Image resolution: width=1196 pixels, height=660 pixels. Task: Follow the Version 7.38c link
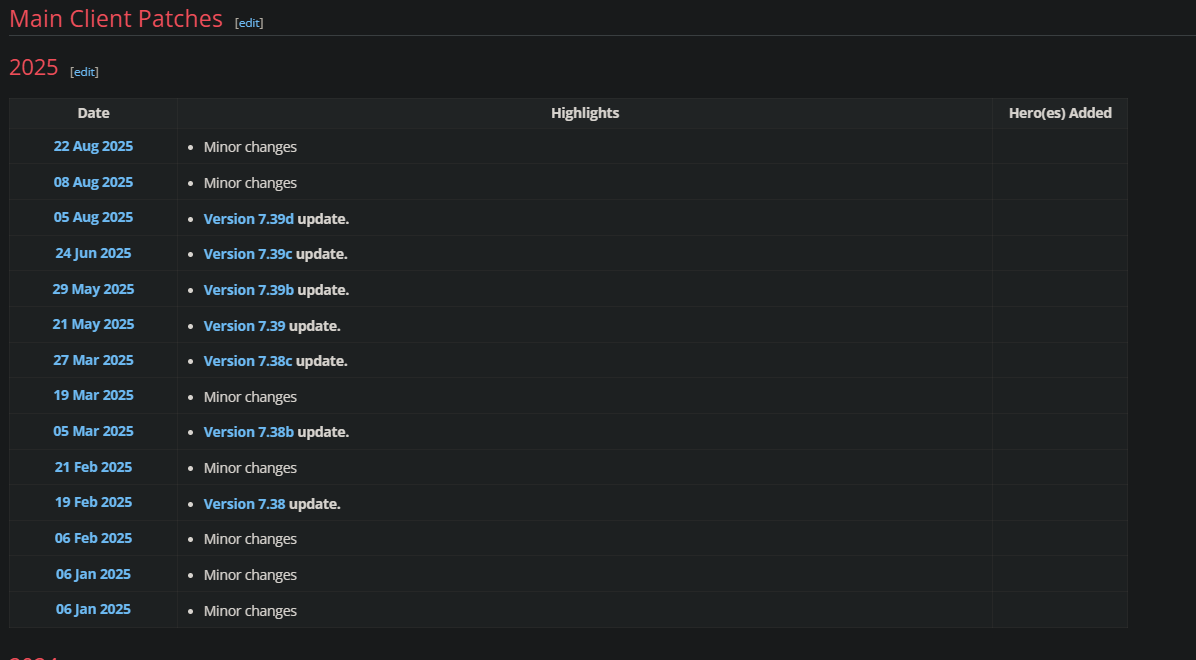coord(248,361)
